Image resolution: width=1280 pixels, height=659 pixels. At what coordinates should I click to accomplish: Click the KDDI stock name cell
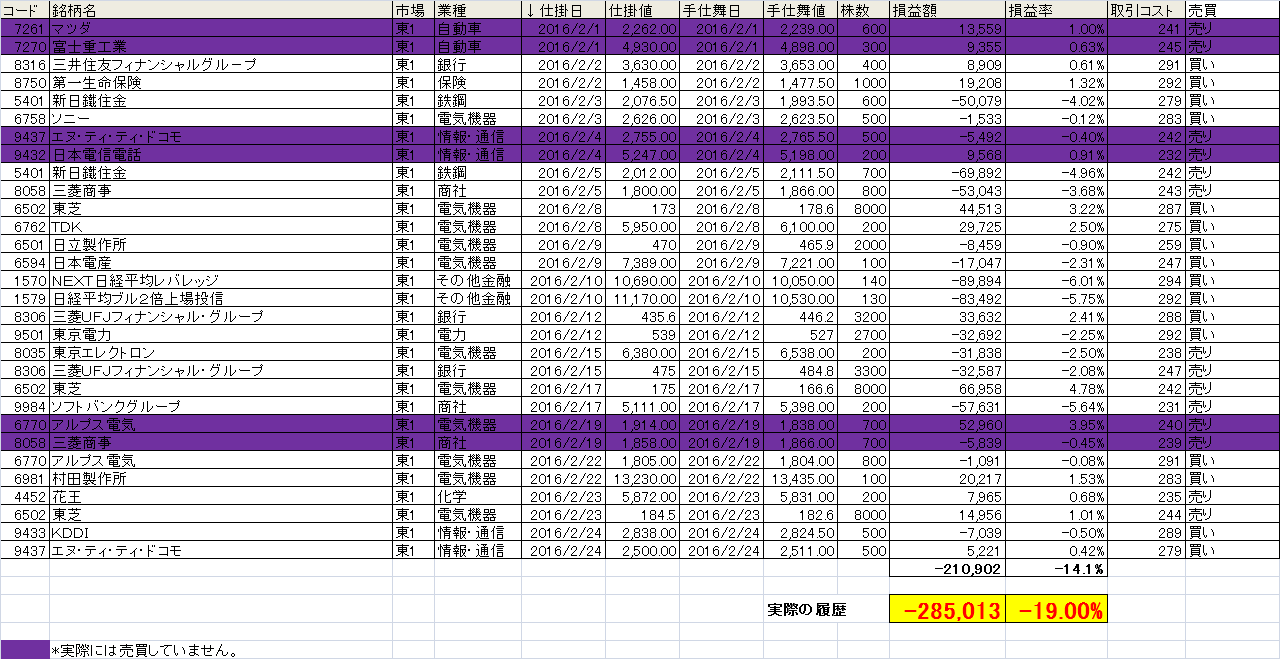click(x=221, y=532)
